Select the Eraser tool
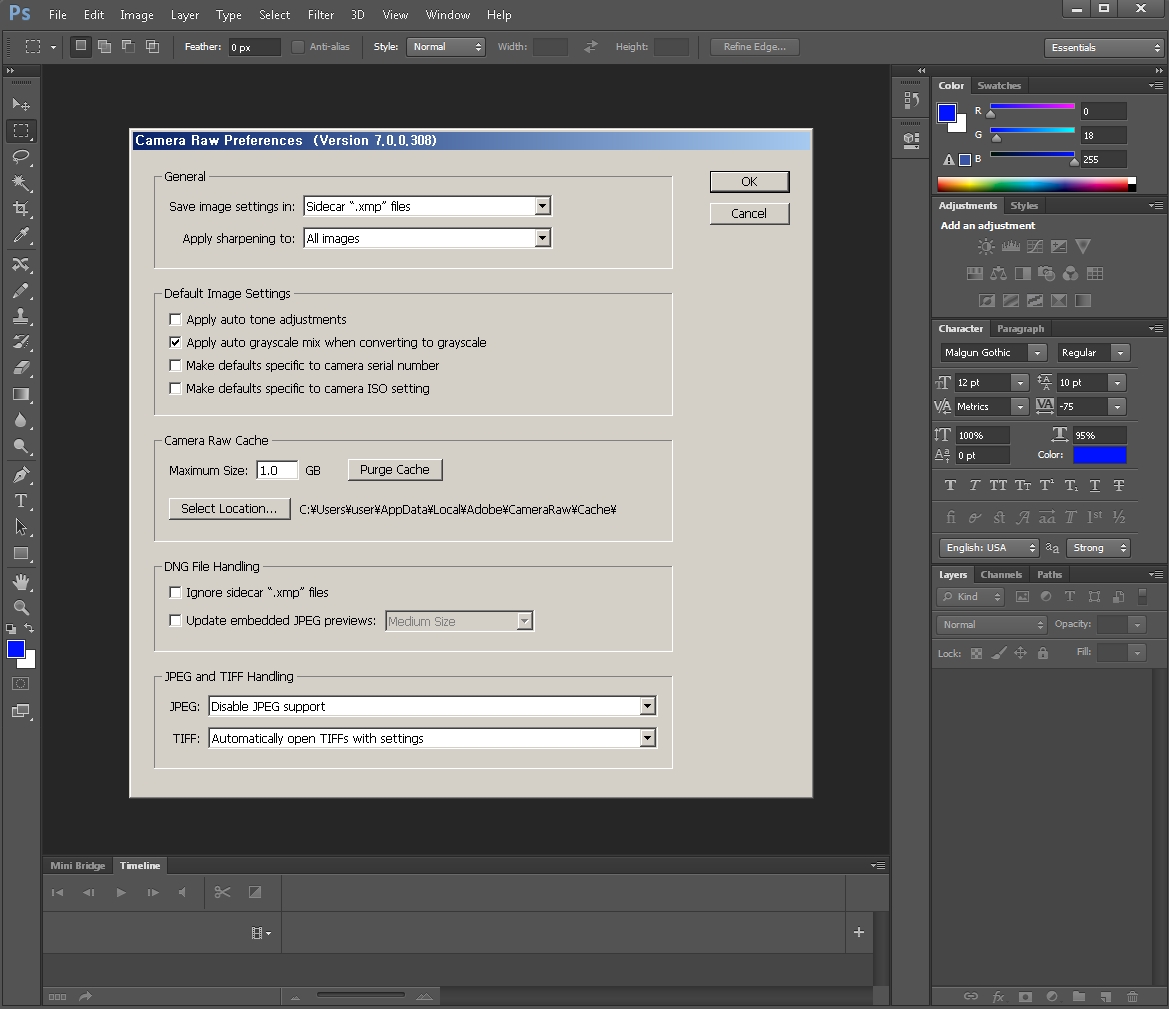The image size is (1169, 1009). (21, 368)
